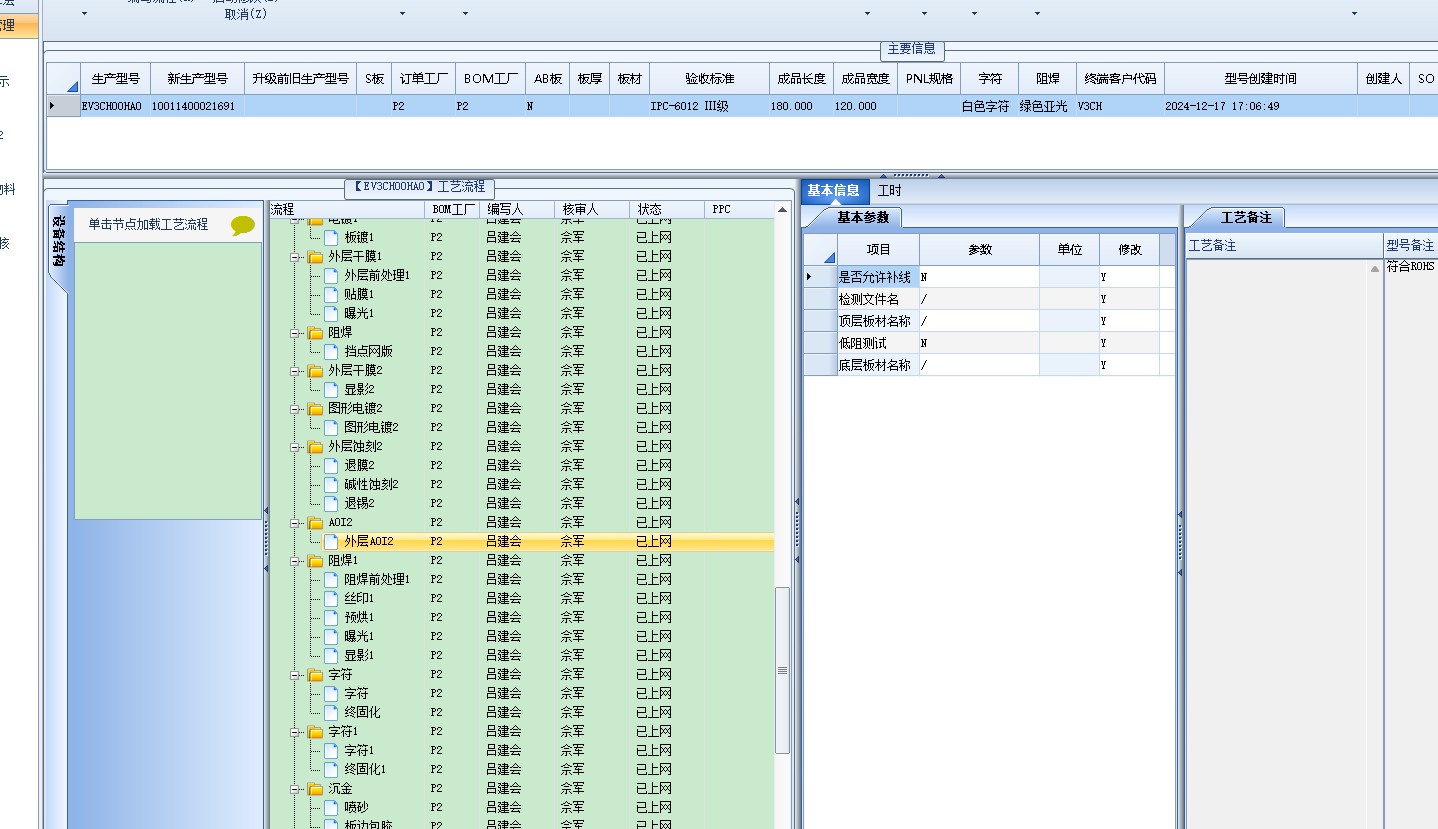This screenshot has width=1438, height=829.
Task: Click the document icon of 喷砂
Action: click(331, 808)
